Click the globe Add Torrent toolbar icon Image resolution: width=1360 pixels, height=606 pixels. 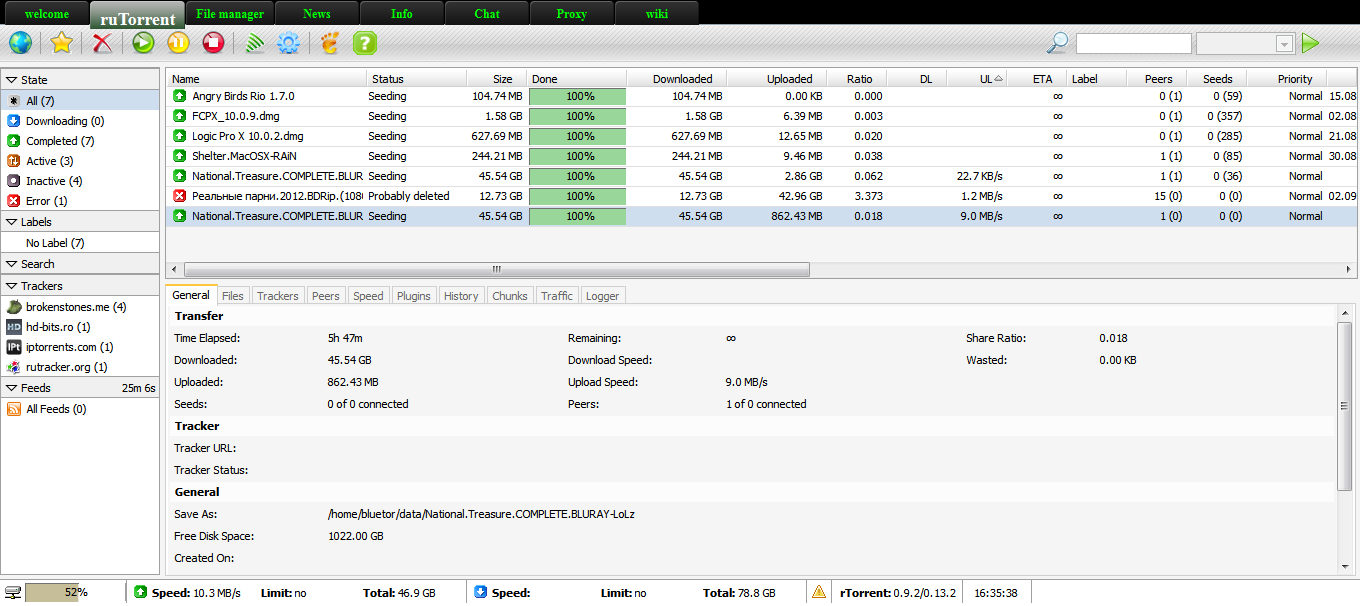20,43
